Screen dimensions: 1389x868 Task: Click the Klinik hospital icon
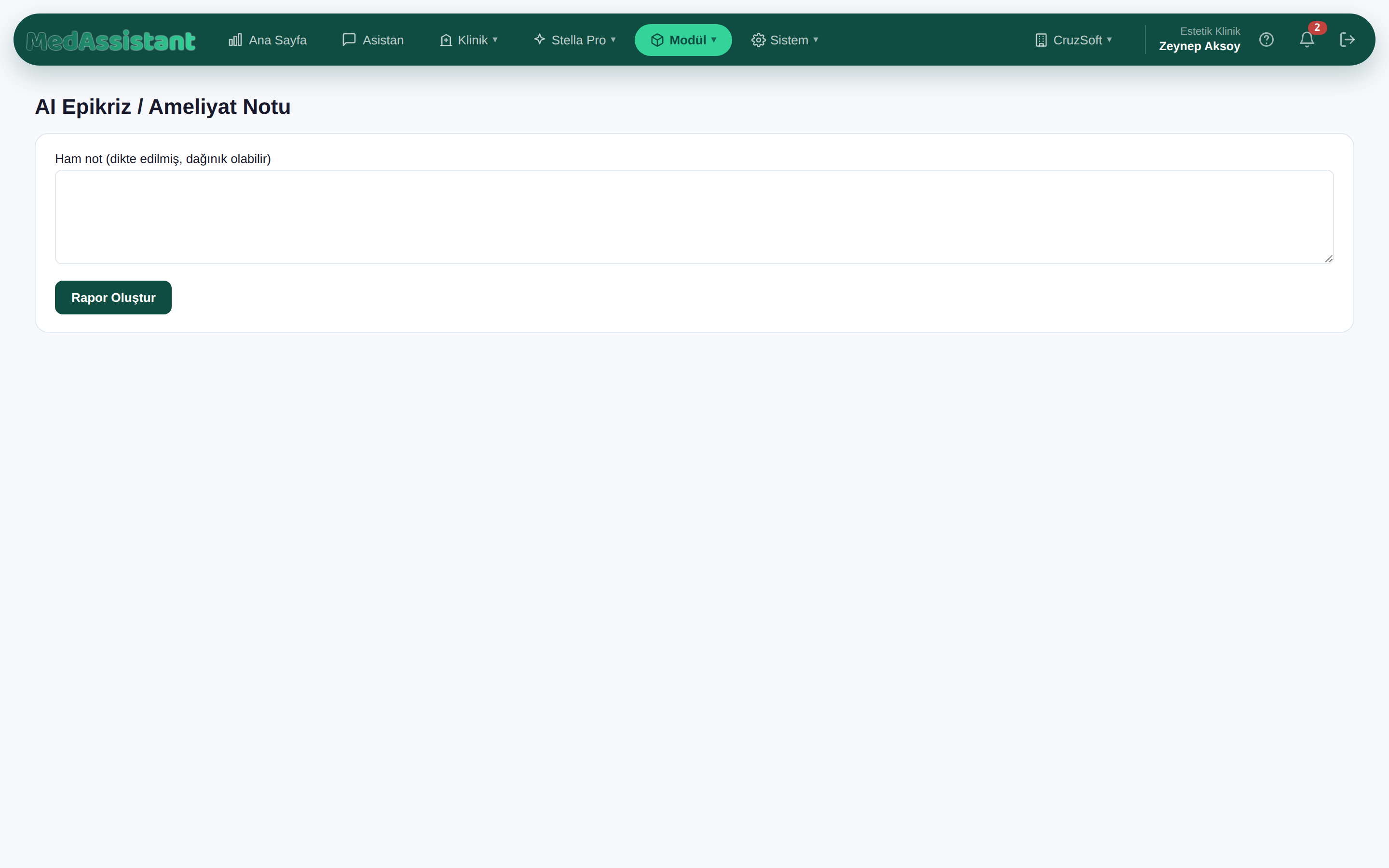pos(446,40)
